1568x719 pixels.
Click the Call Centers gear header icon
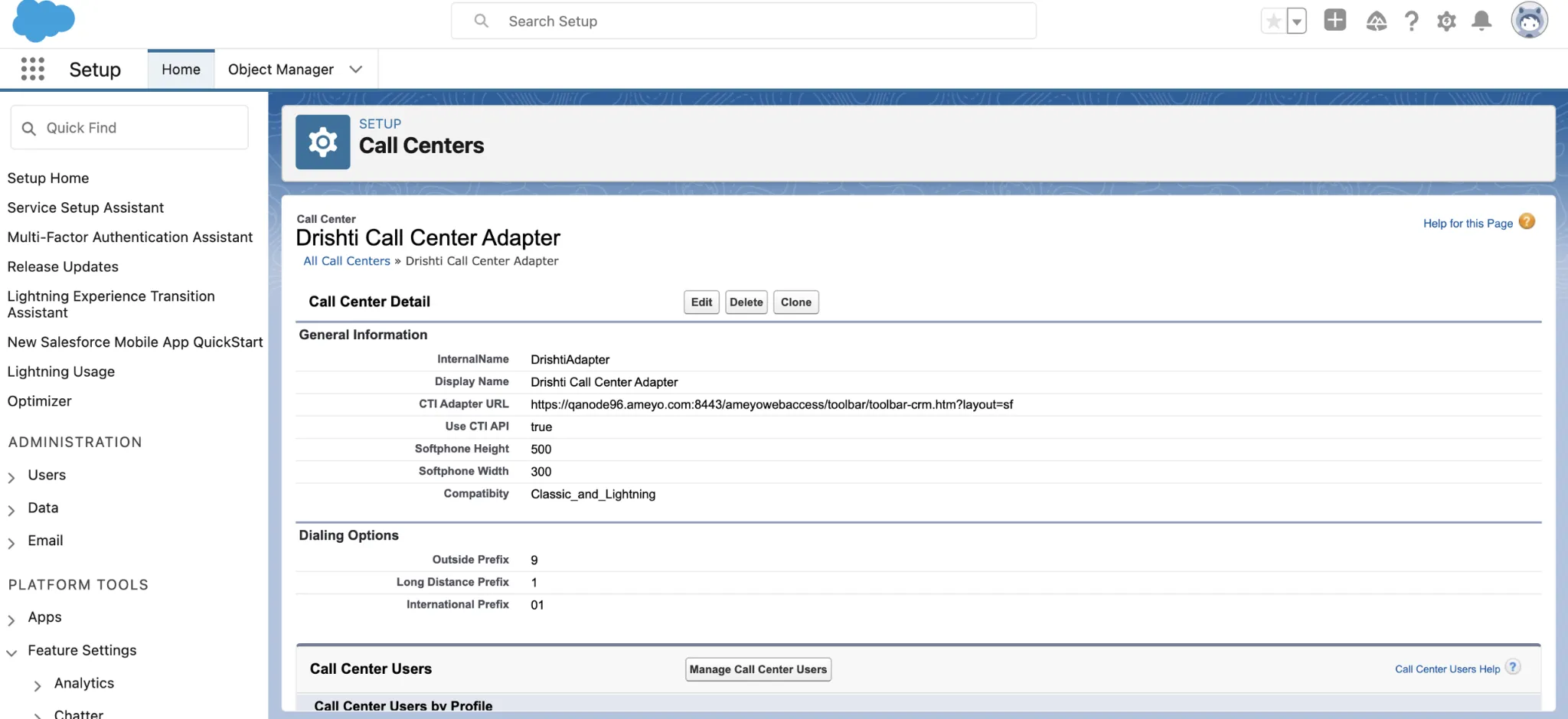click(x=322, y=142)
